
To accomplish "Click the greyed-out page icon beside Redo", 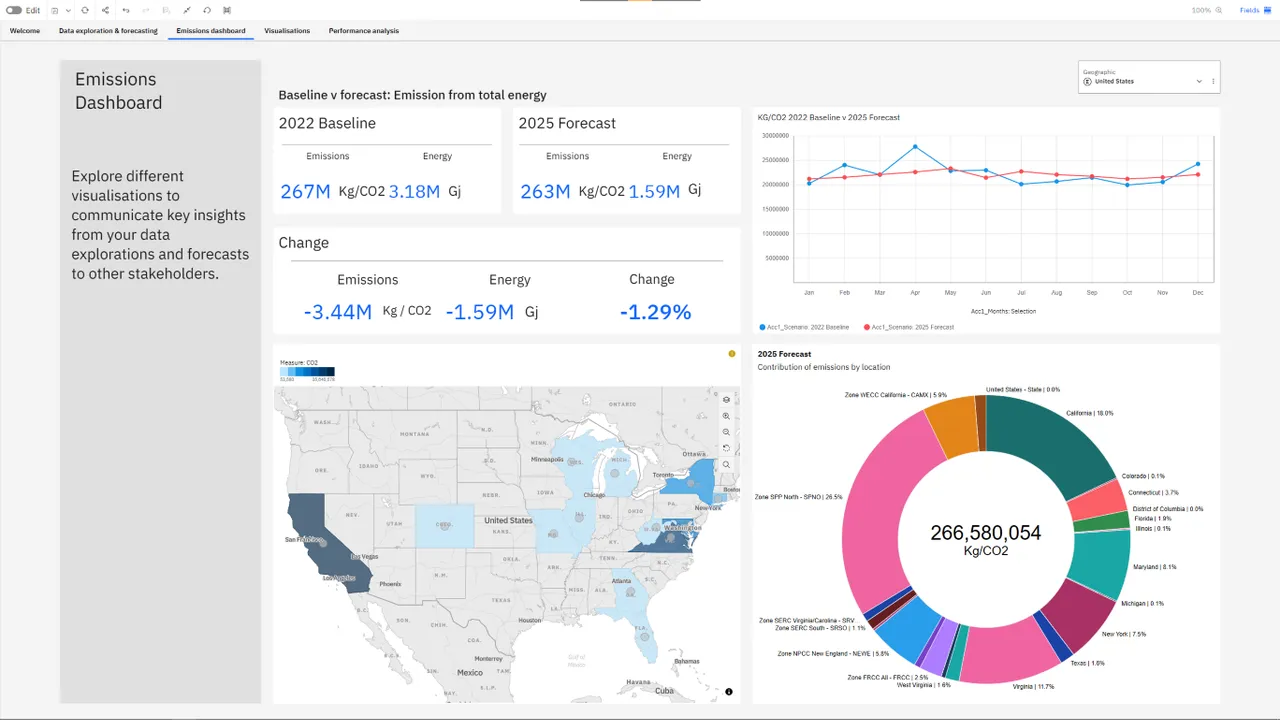I will [166, 10].
